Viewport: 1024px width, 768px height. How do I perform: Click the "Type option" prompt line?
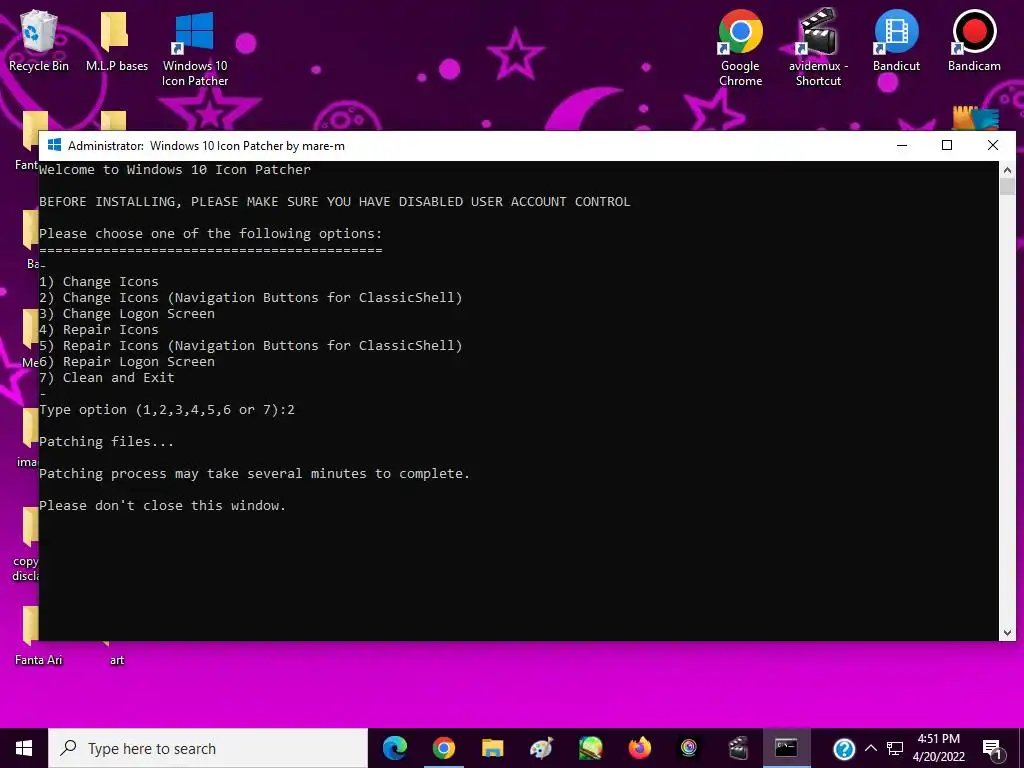pos(167,410)
